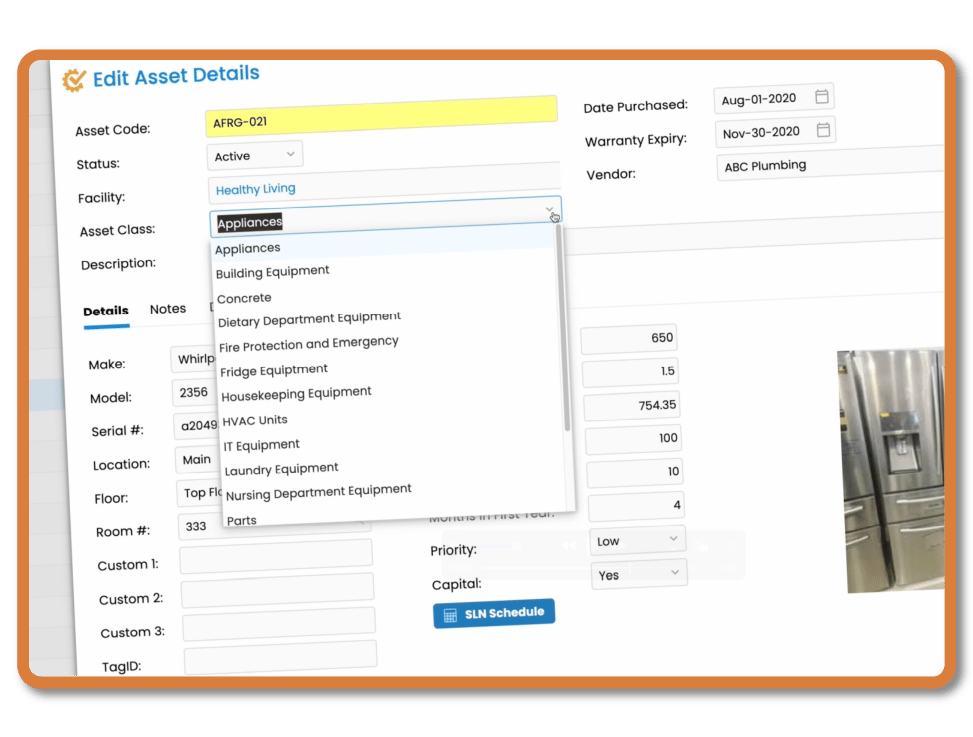Click the Serial # field
This screenshot has height=737, width=973.
[x=196, y=426]
